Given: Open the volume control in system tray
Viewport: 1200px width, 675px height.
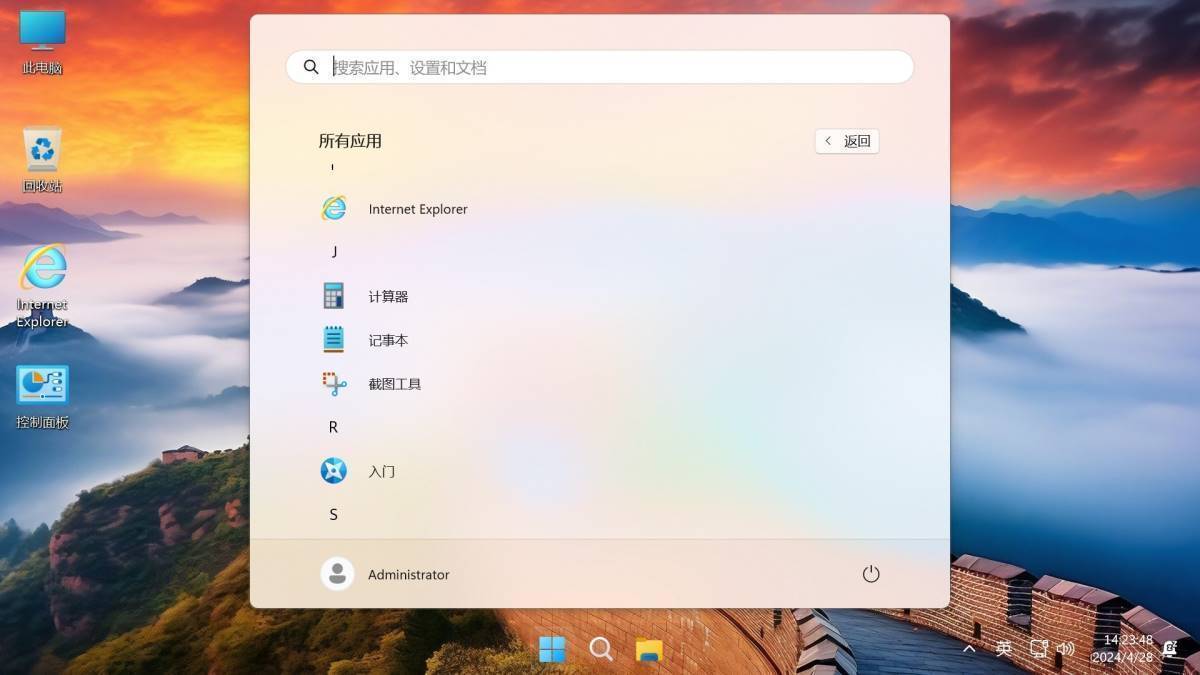Looking at the screenshot, I should (1064, 649).
